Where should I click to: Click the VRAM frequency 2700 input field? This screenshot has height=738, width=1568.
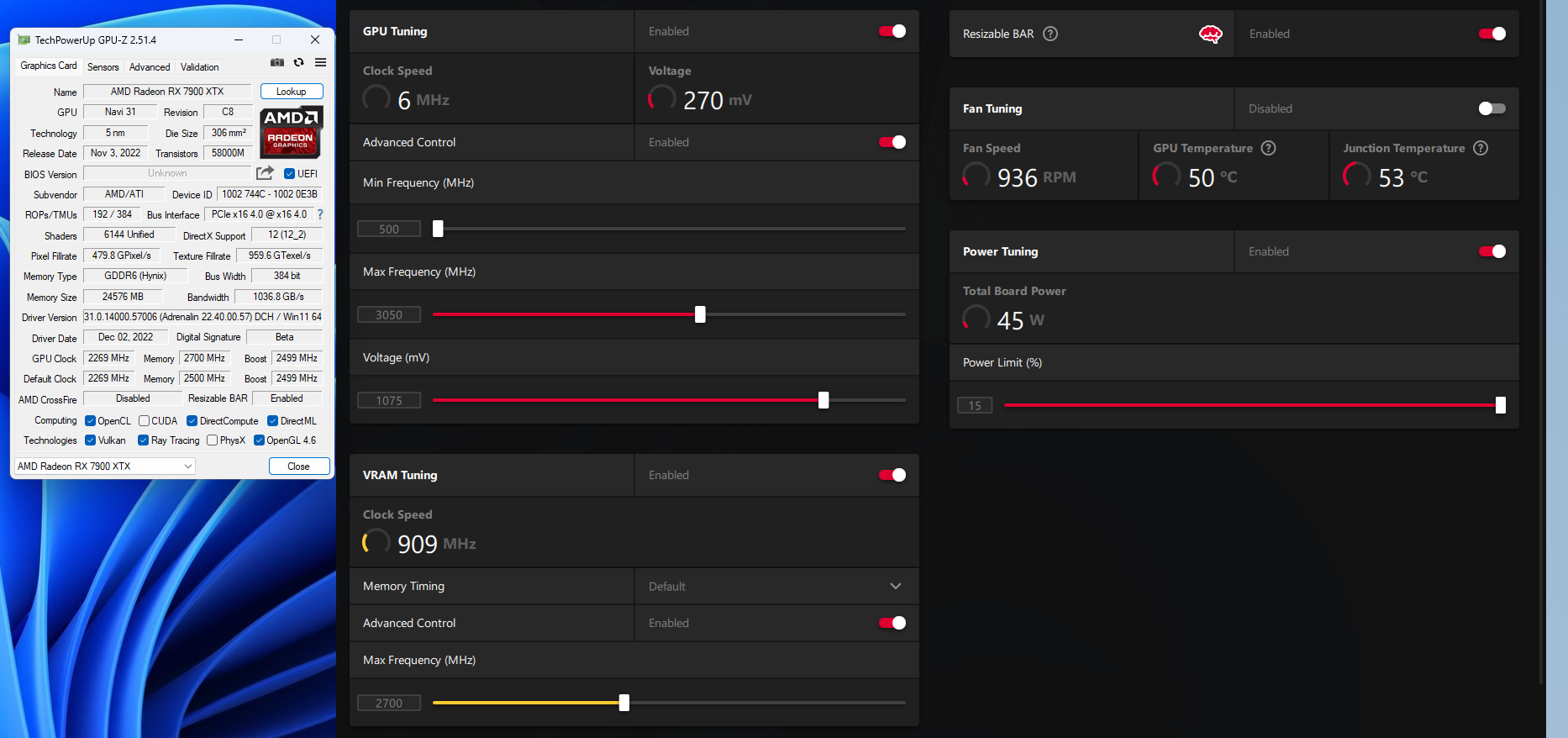point(389,703)
